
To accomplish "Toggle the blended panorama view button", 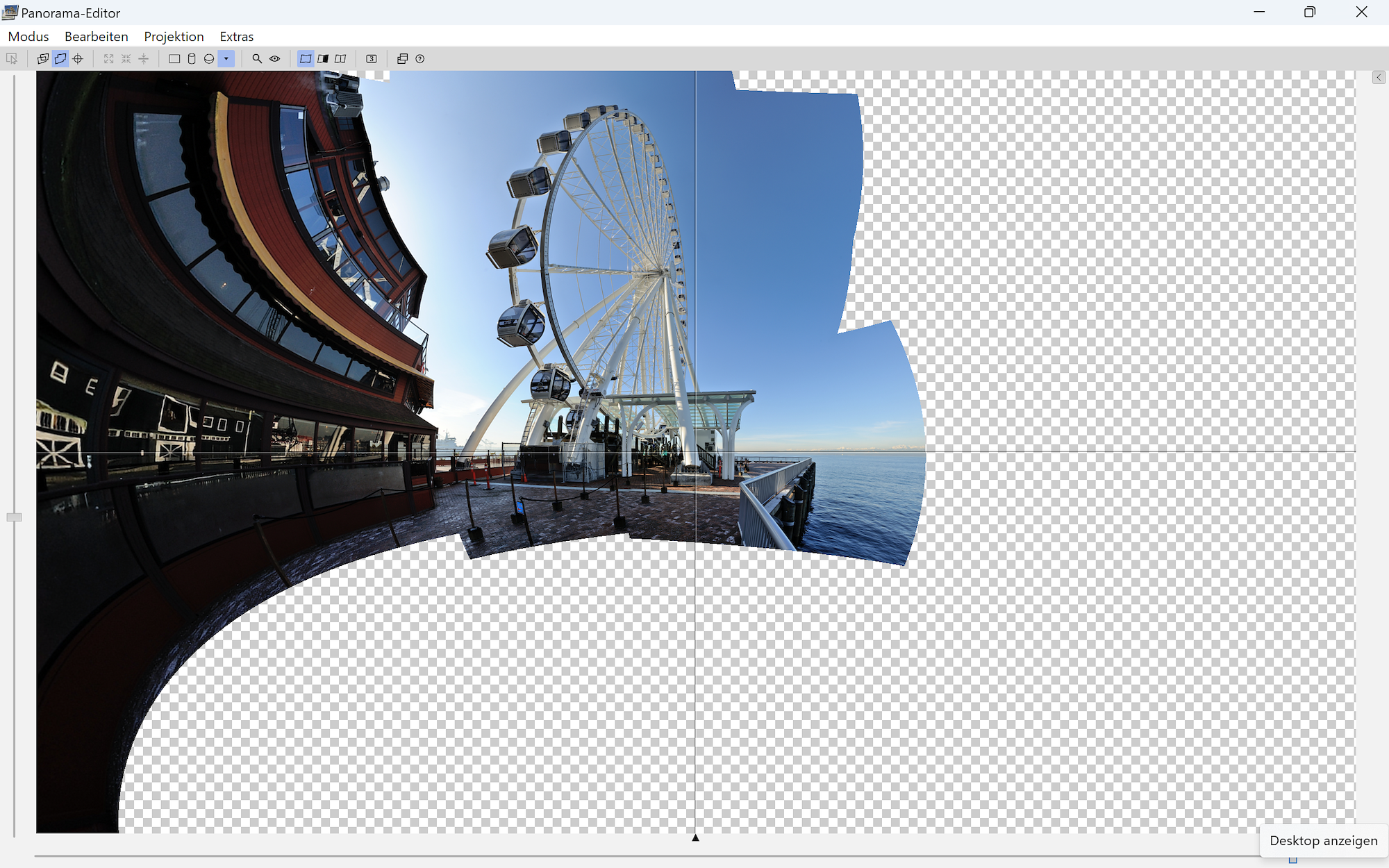I will [306, 59].
